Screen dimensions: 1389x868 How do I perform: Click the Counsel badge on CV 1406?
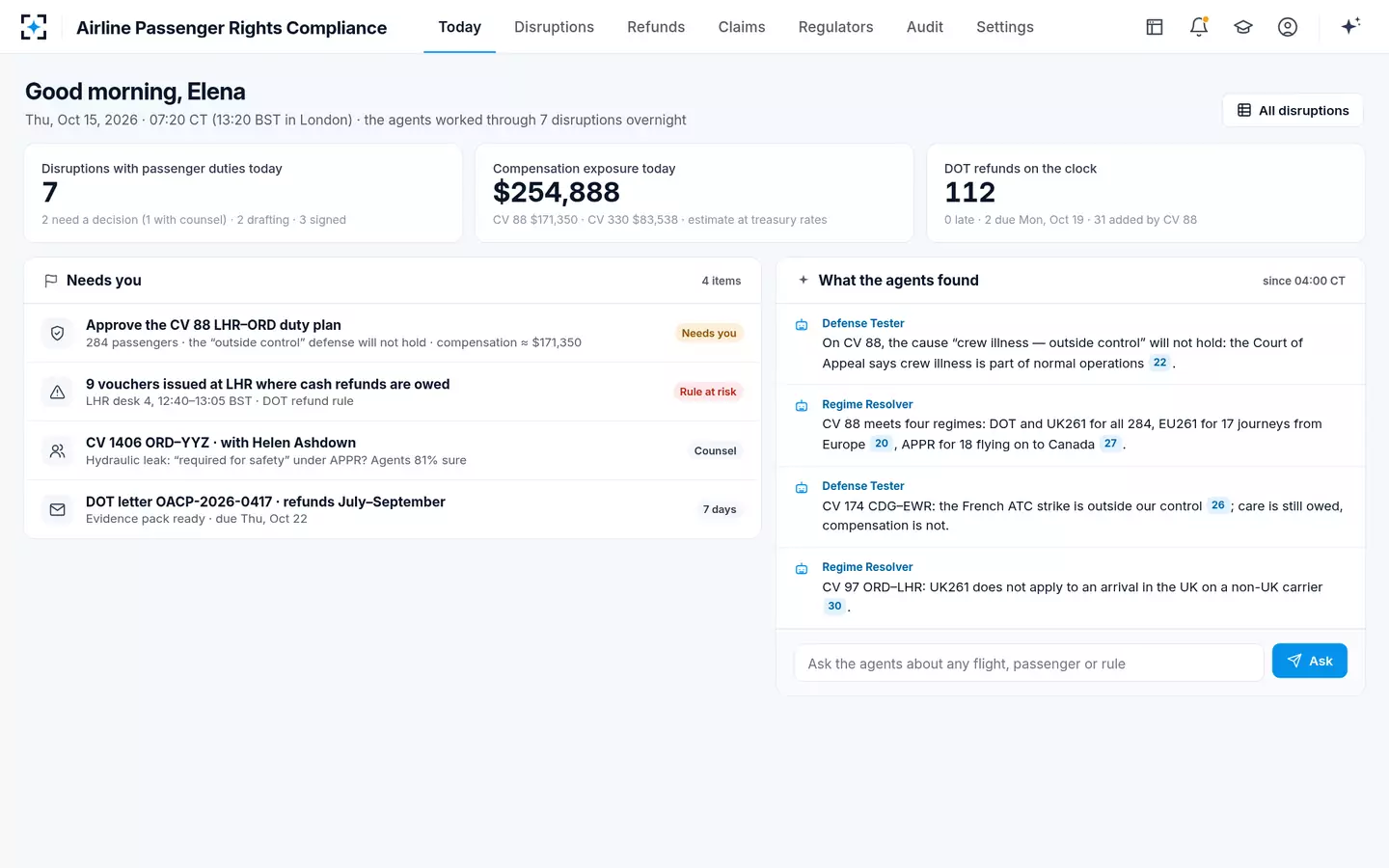(x=715, y=450)
